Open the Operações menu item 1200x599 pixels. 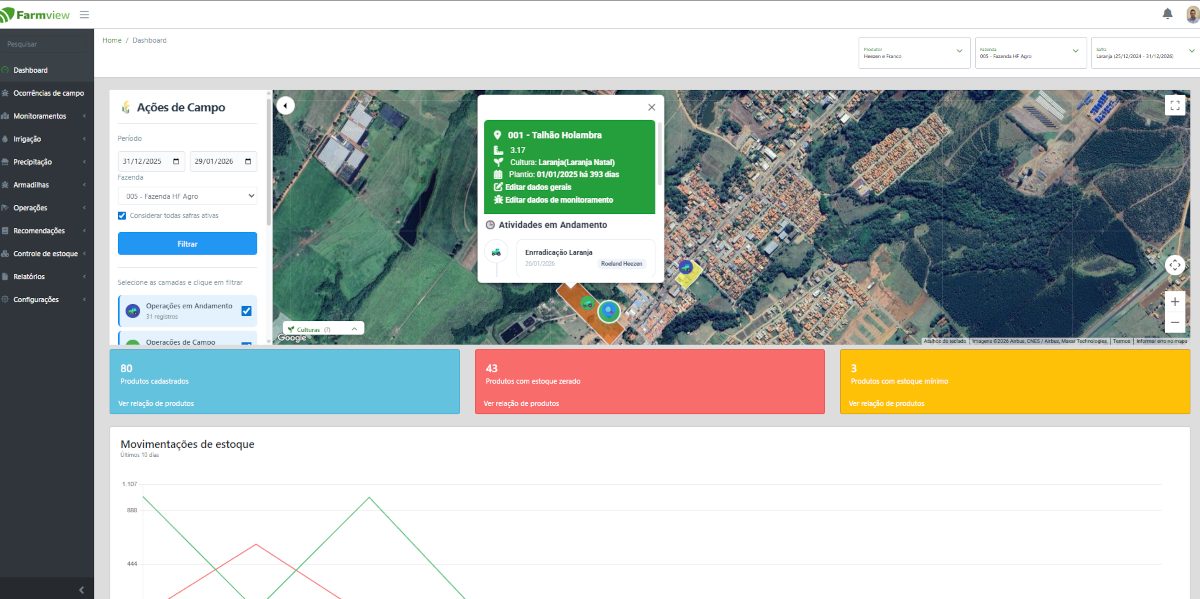47,208
